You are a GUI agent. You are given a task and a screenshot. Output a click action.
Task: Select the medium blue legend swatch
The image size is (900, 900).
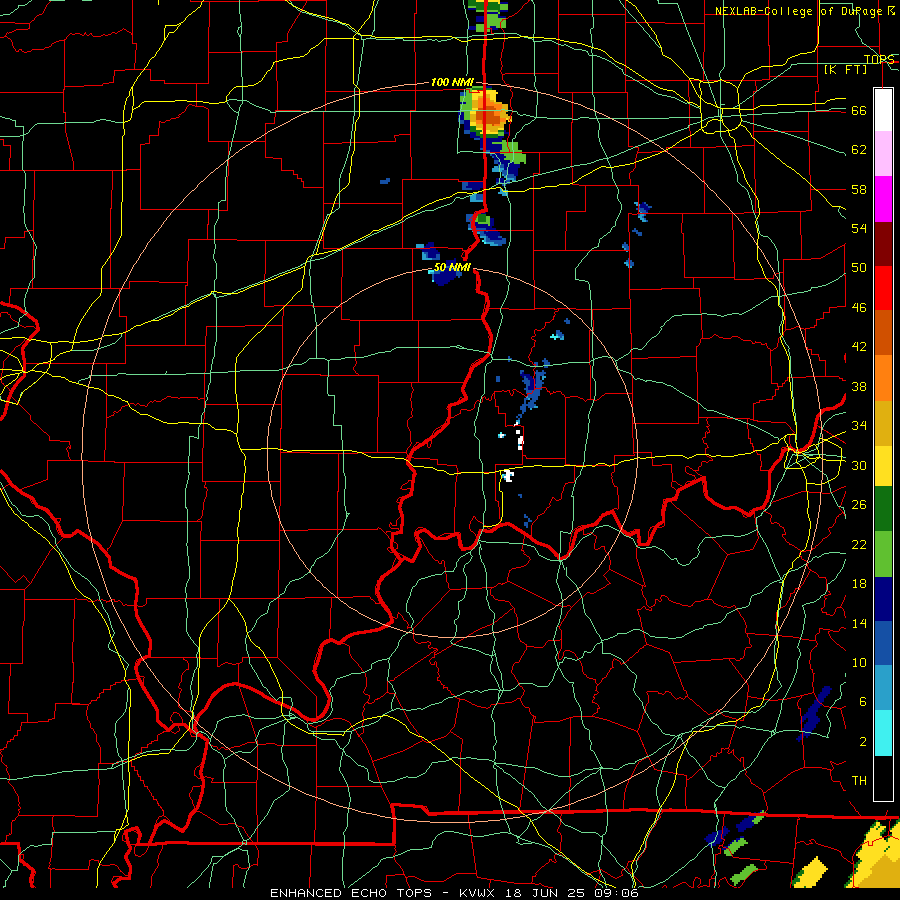click(x=883, y=643)
